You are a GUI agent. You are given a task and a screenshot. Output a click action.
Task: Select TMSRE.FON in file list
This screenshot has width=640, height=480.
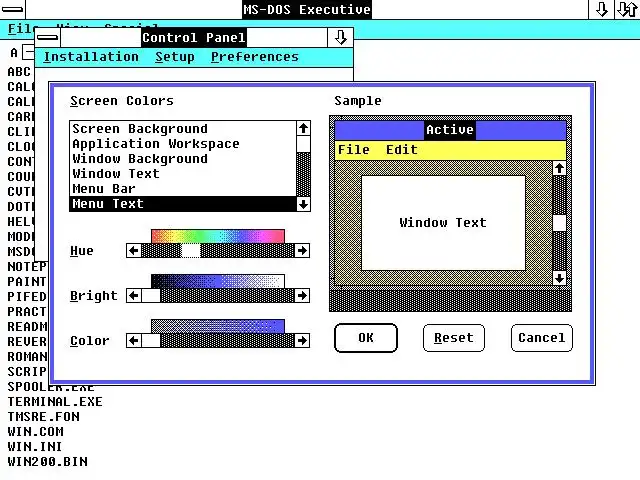click(x=44, y=417)
